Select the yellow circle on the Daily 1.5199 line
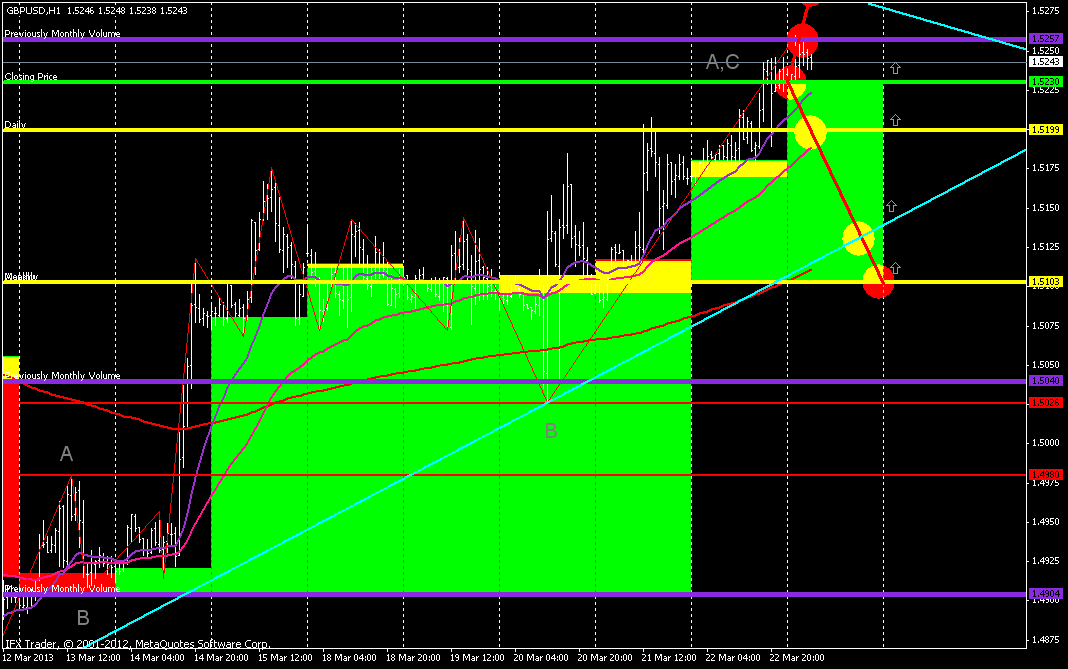 [x=810, y=132]
